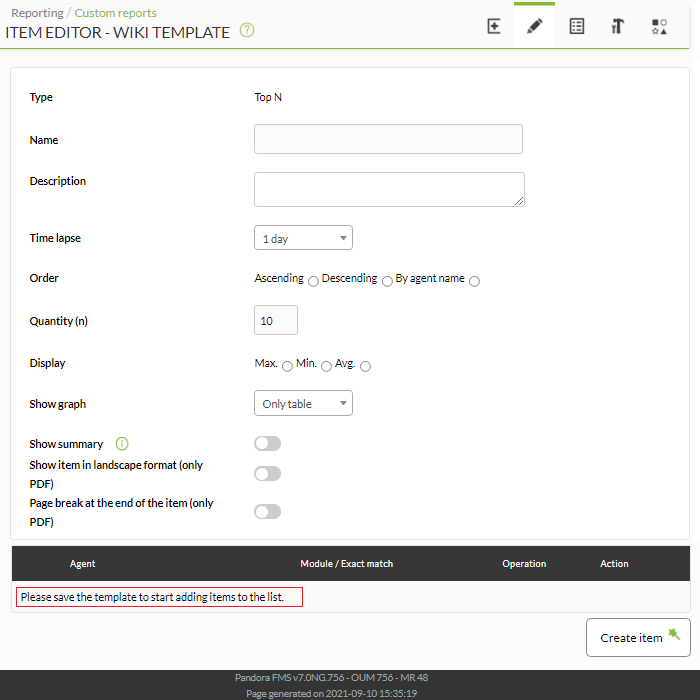700x700 pixels.
Task: Open the shapes icon tab
Action: pos(659,27)
